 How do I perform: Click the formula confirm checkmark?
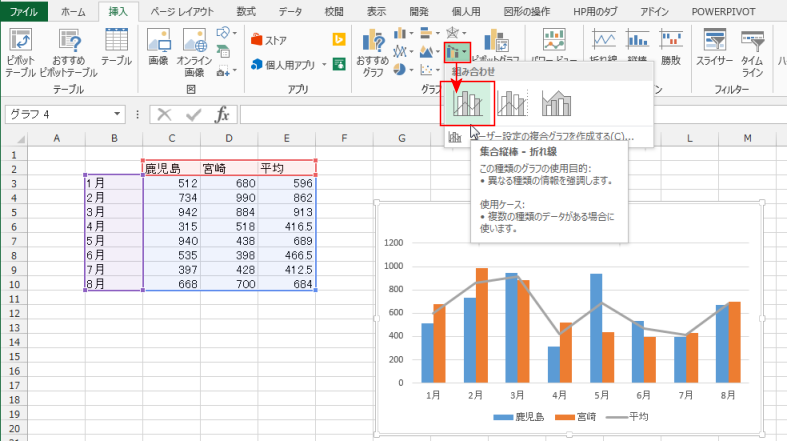(x=193, y=115)
